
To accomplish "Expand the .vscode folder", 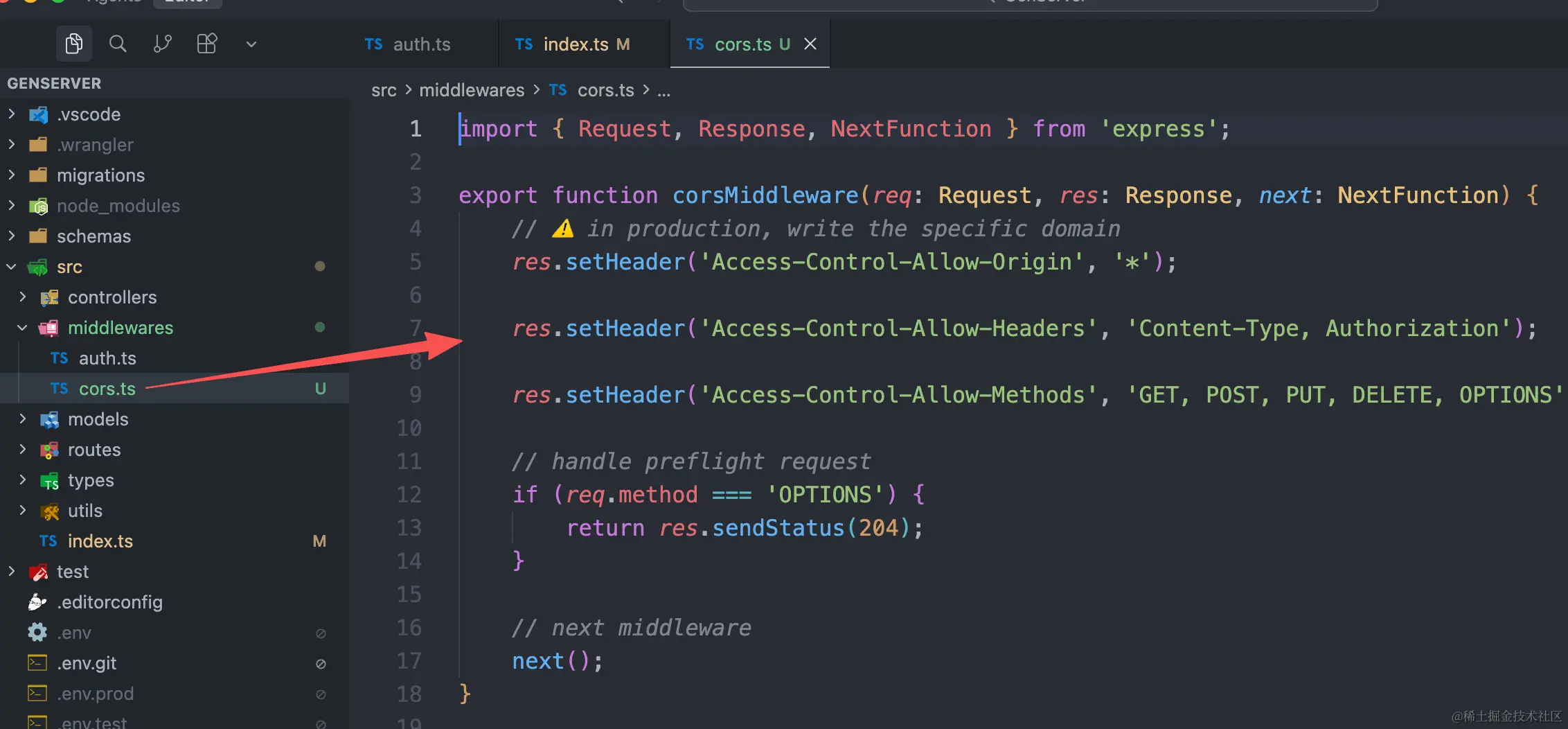I will (x=88, y=114).
